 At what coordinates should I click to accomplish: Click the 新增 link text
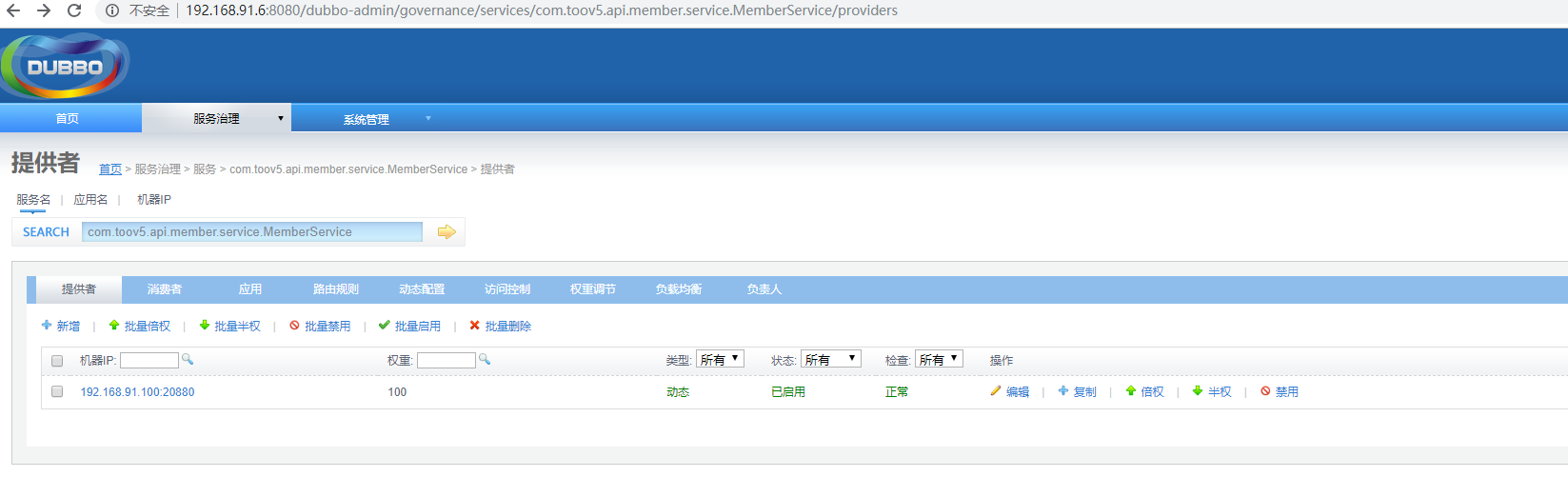click(x=69, y=327)
